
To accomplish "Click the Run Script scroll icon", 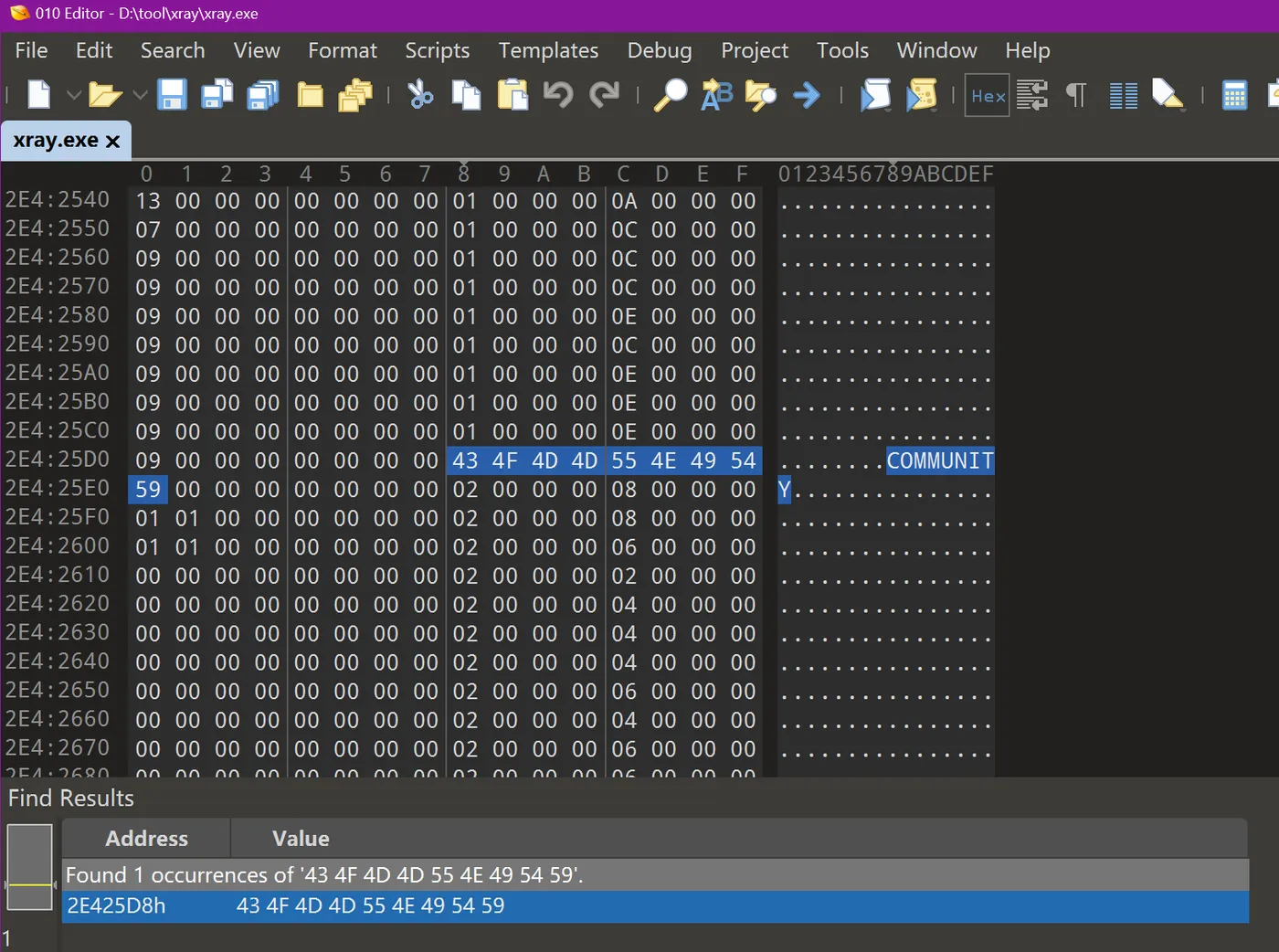I will (x=875, y=95).
